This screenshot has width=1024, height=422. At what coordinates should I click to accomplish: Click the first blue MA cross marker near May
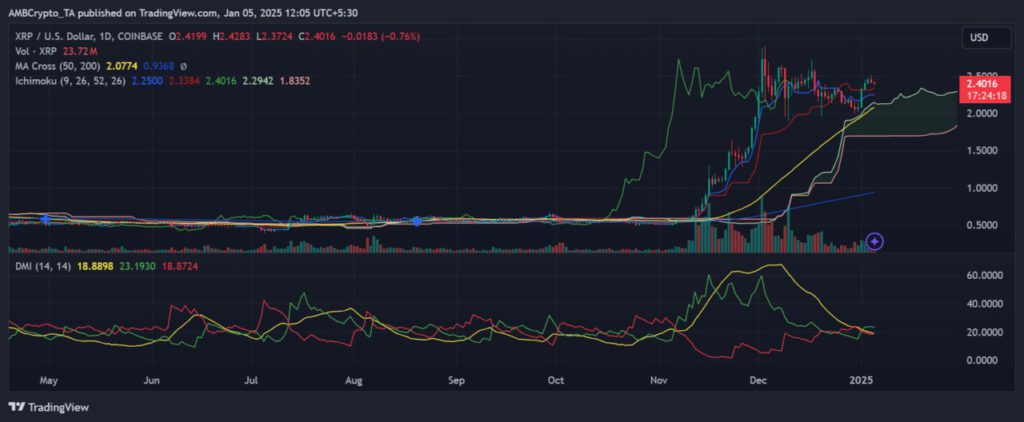coord(45,218)
